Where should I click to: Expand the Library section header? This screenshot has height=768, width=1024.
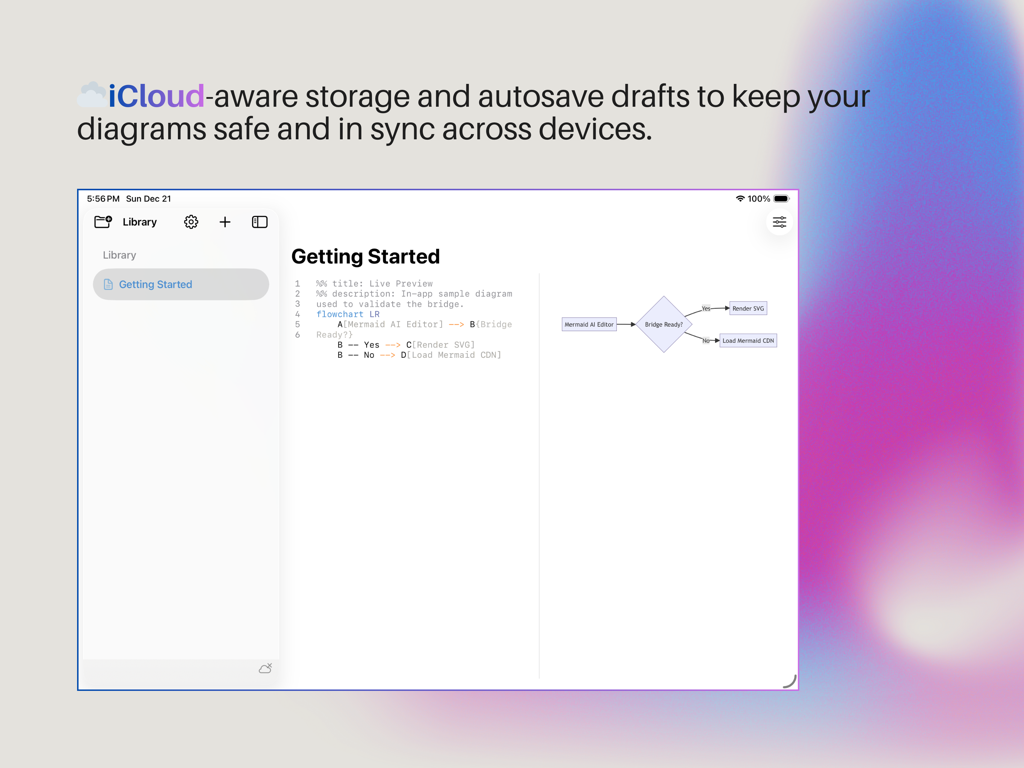tap(119, 255)
